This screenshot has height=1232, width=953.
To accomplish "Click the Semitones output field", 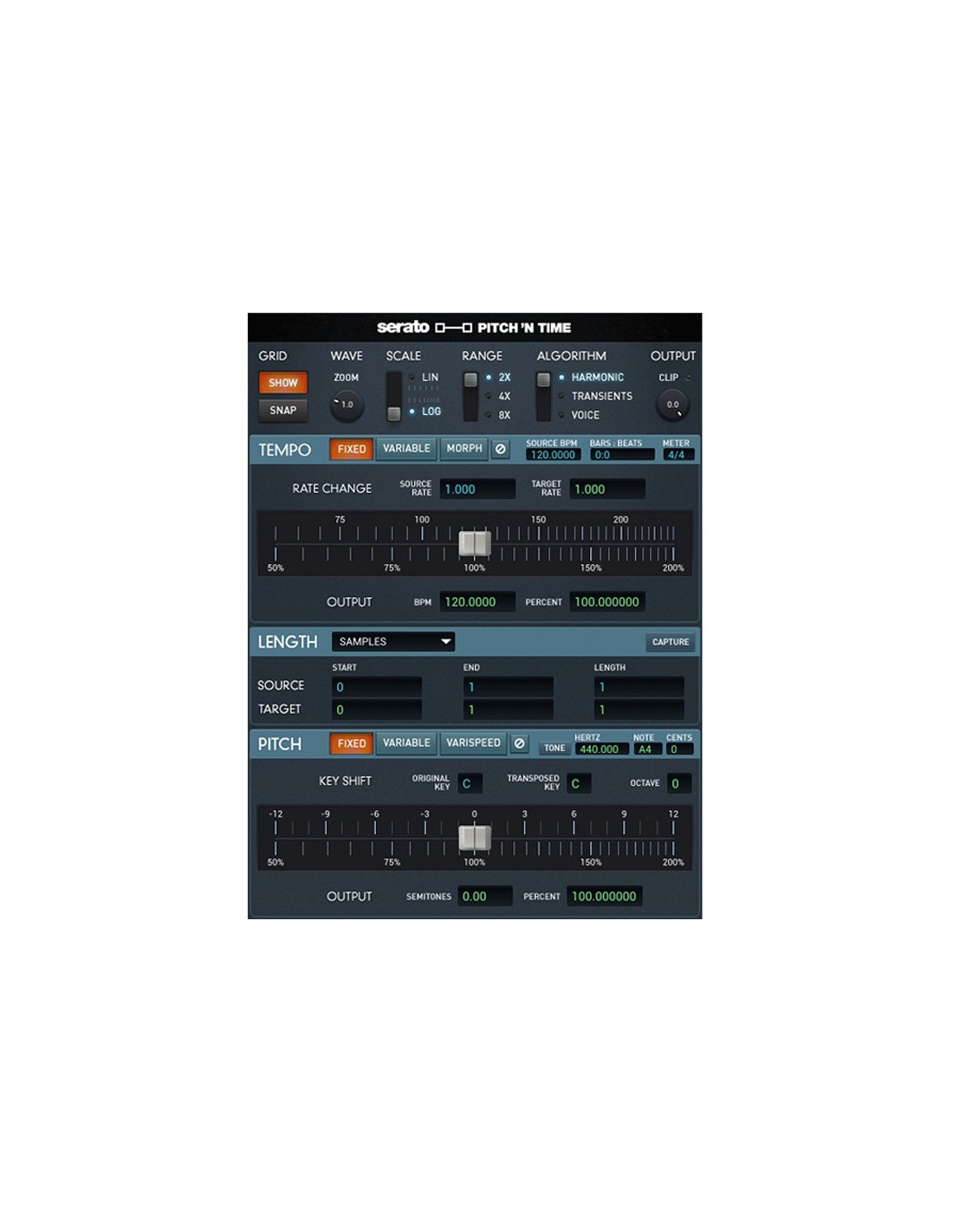I will click(485, 897).
